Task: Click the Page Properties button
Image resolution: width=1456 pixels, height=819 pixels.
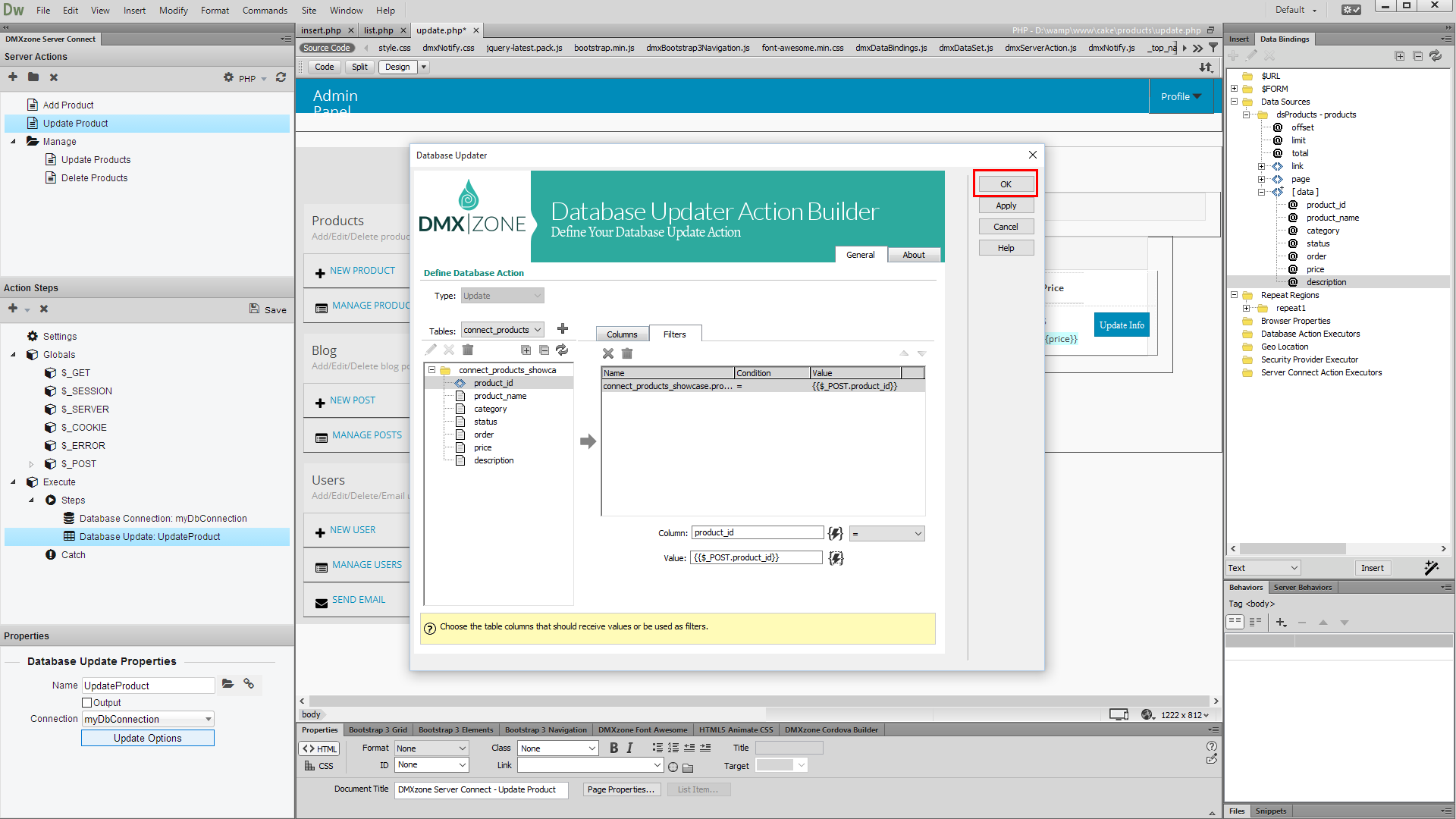Action: [621, 789]
